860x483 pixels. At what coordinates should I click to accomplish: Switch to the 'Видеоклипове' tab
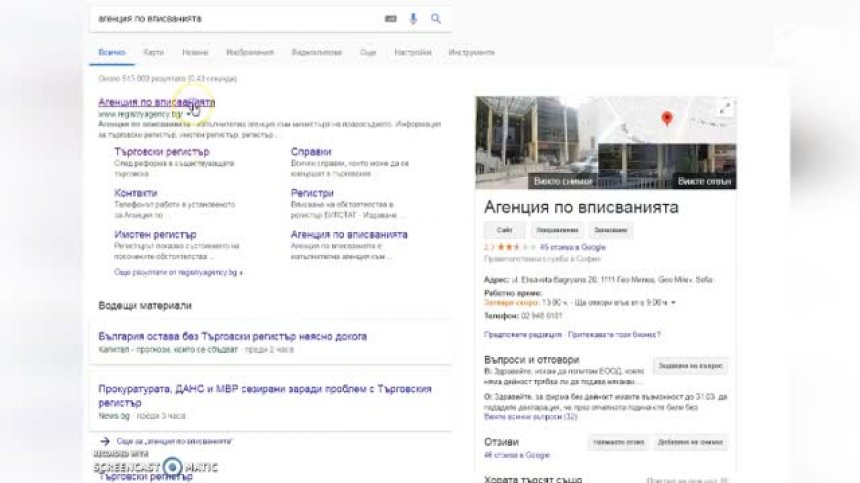[316, 53]
